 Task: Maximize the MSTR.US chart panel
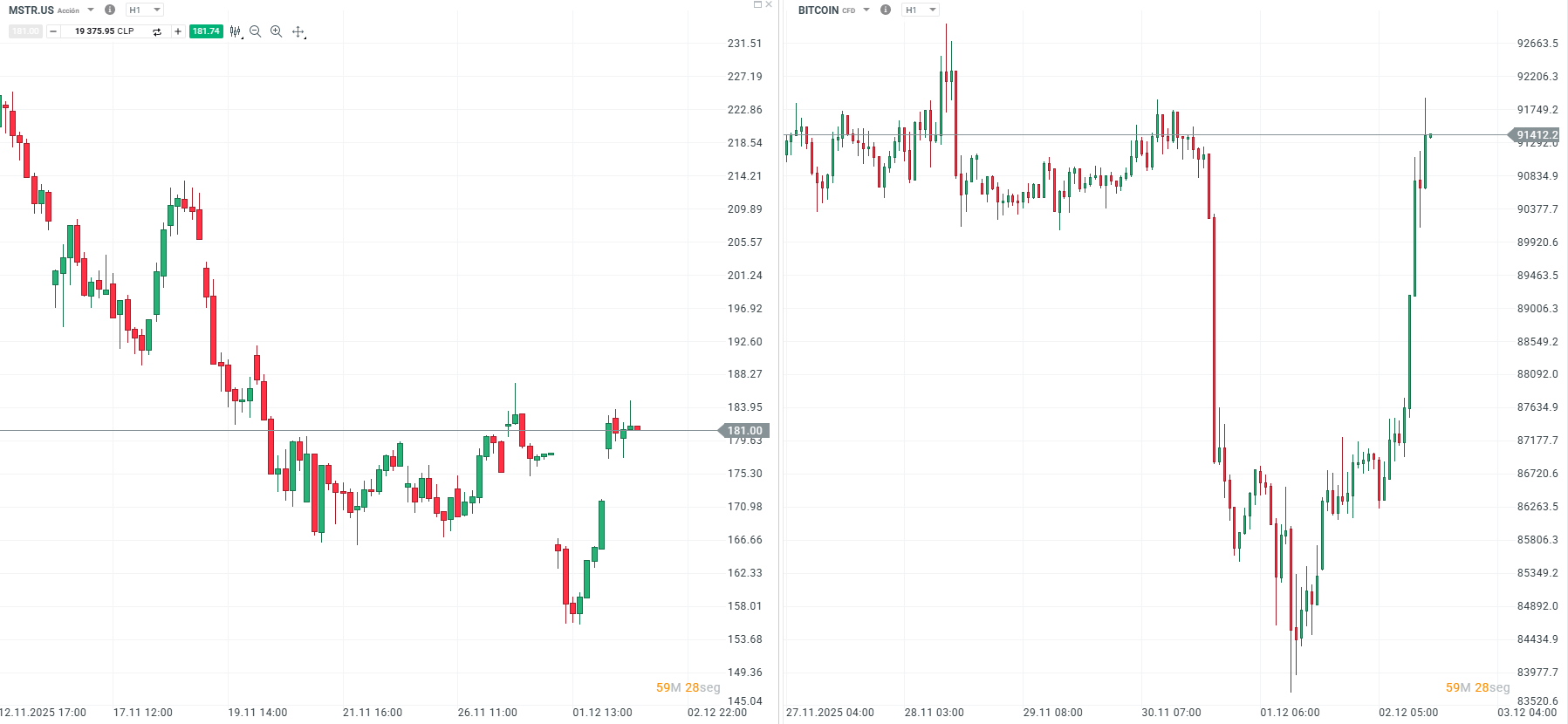pyautogui.click(x=757, y=4)
